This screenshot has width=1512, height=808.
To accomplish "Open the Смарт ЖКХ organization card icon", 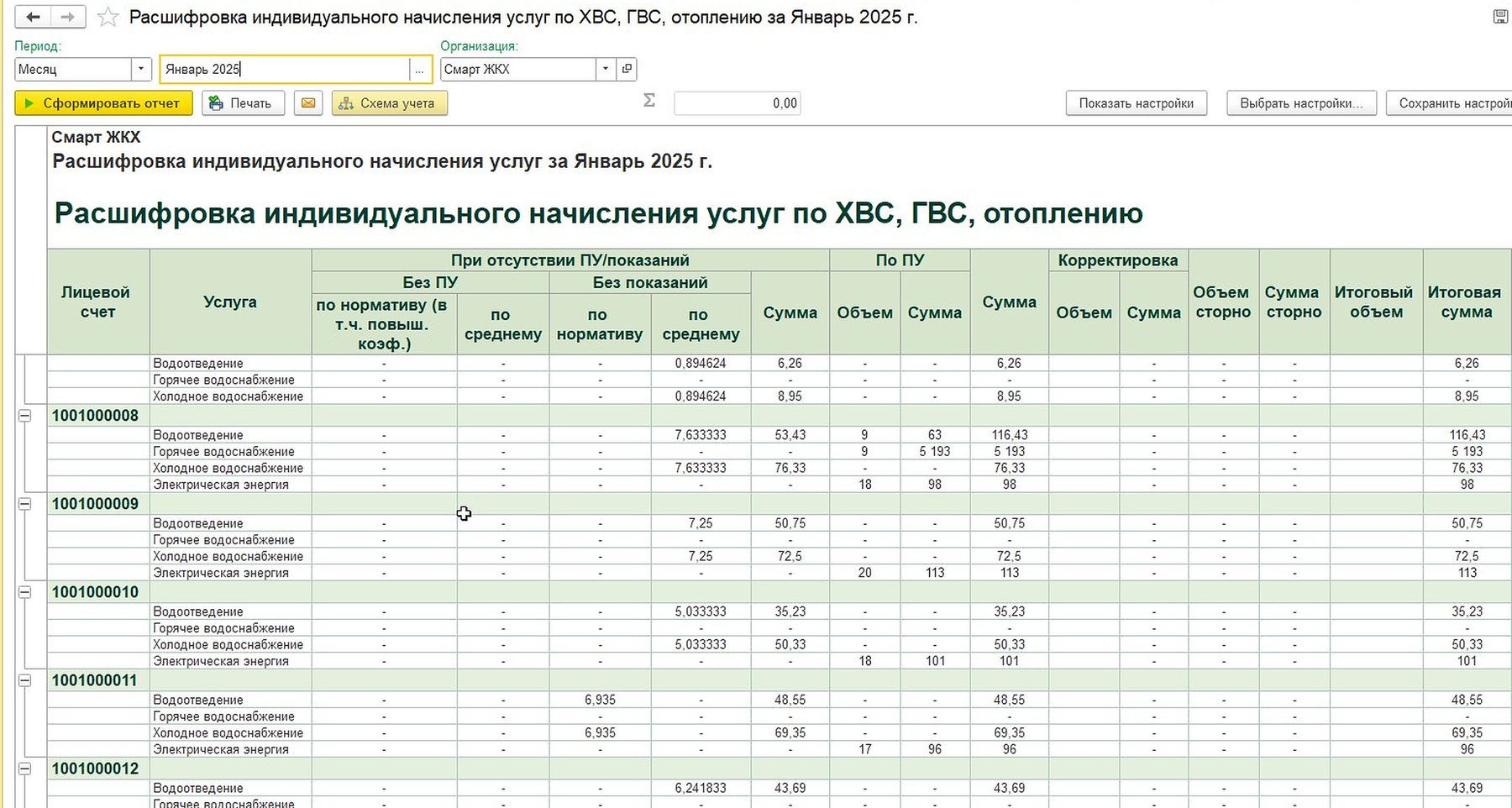I will [627, 69].
